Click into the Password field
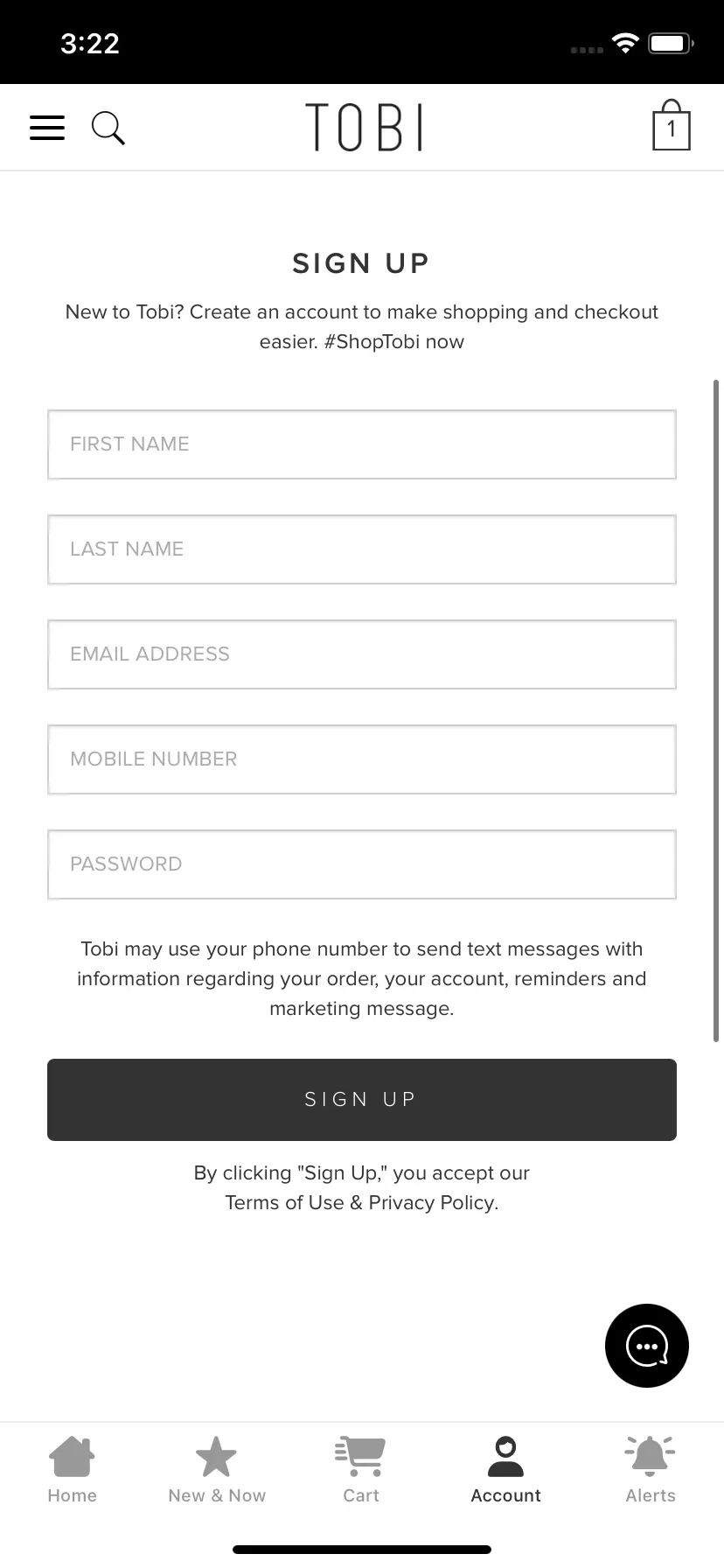Screen dimensions: 724x1568 coord(362,864)
